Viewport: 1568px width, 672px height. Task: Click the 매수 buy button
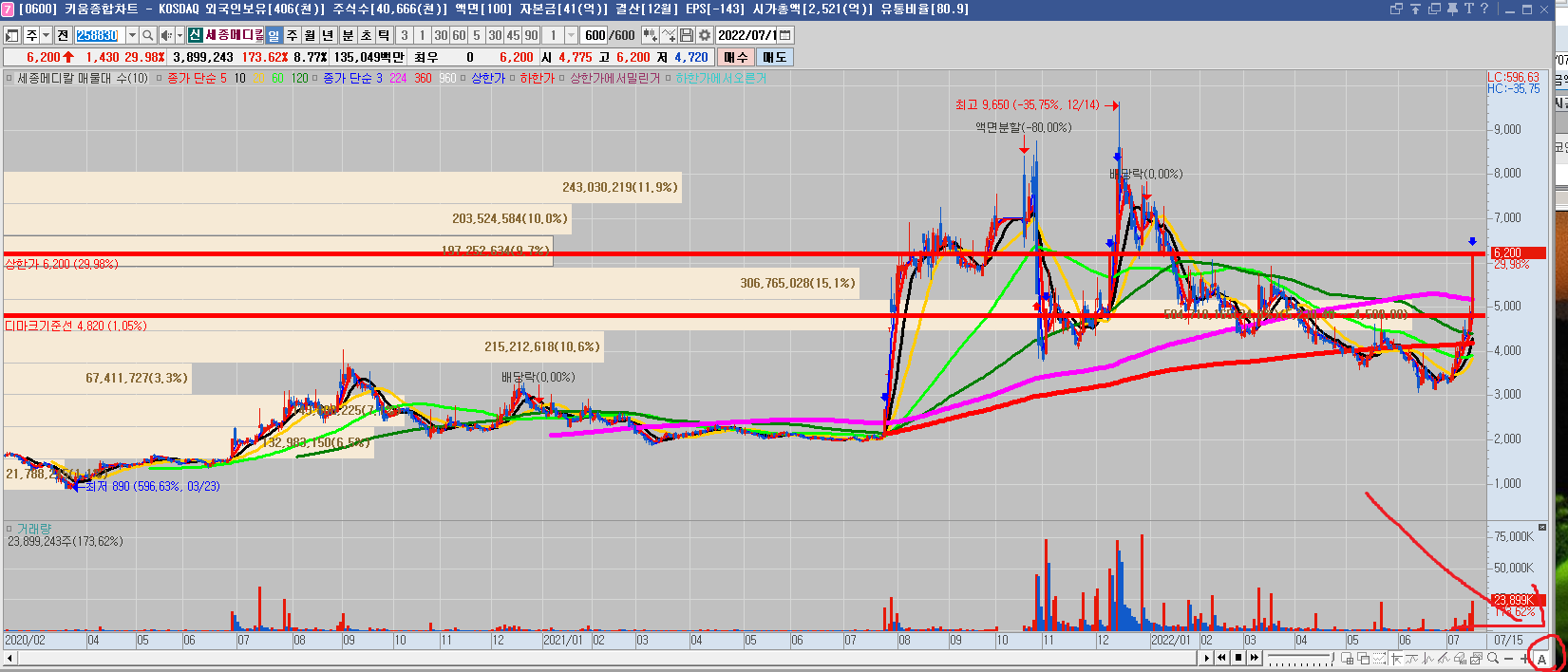point(736,57)
